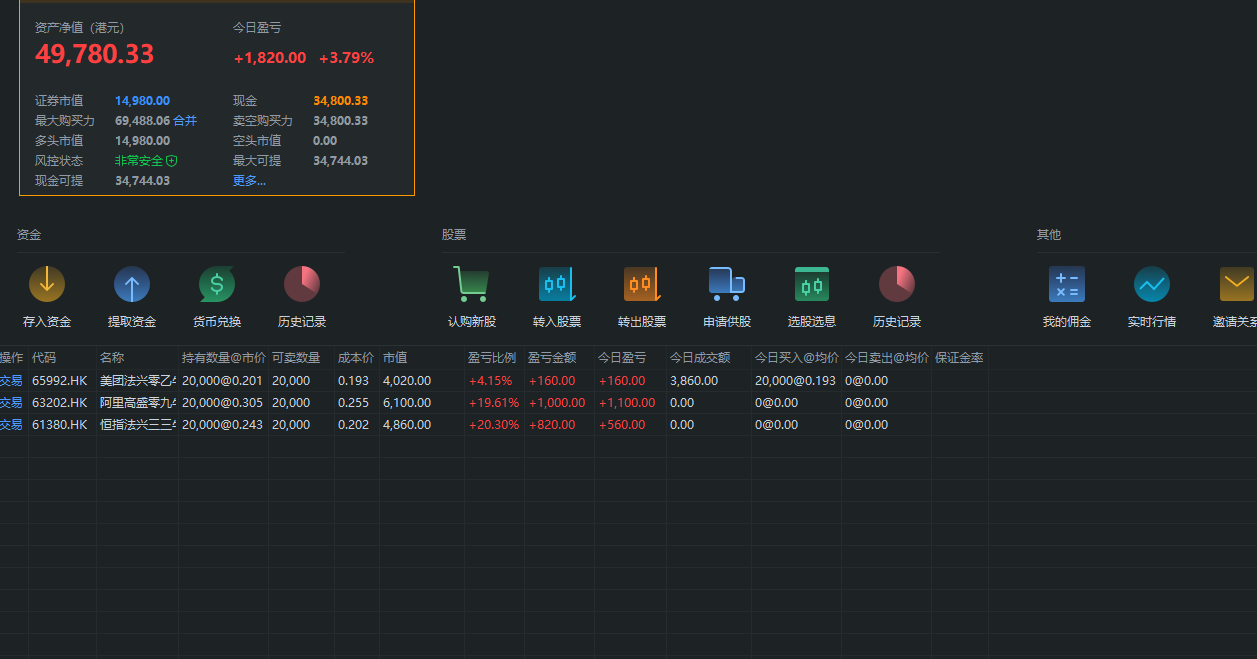
Task: Click the stock name starting 恒指法兴
Action: (138, 425)
